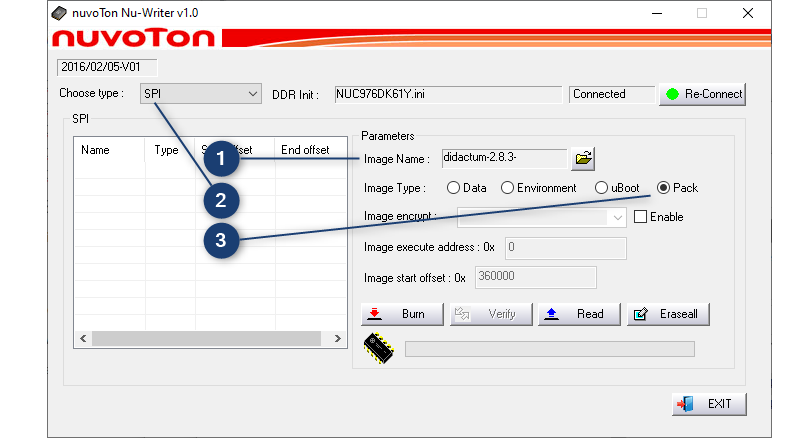Viewport: 800px width, 438px height.
Task: Click the Nu-Writer title bar app icon
Action: tap(59, 13)
